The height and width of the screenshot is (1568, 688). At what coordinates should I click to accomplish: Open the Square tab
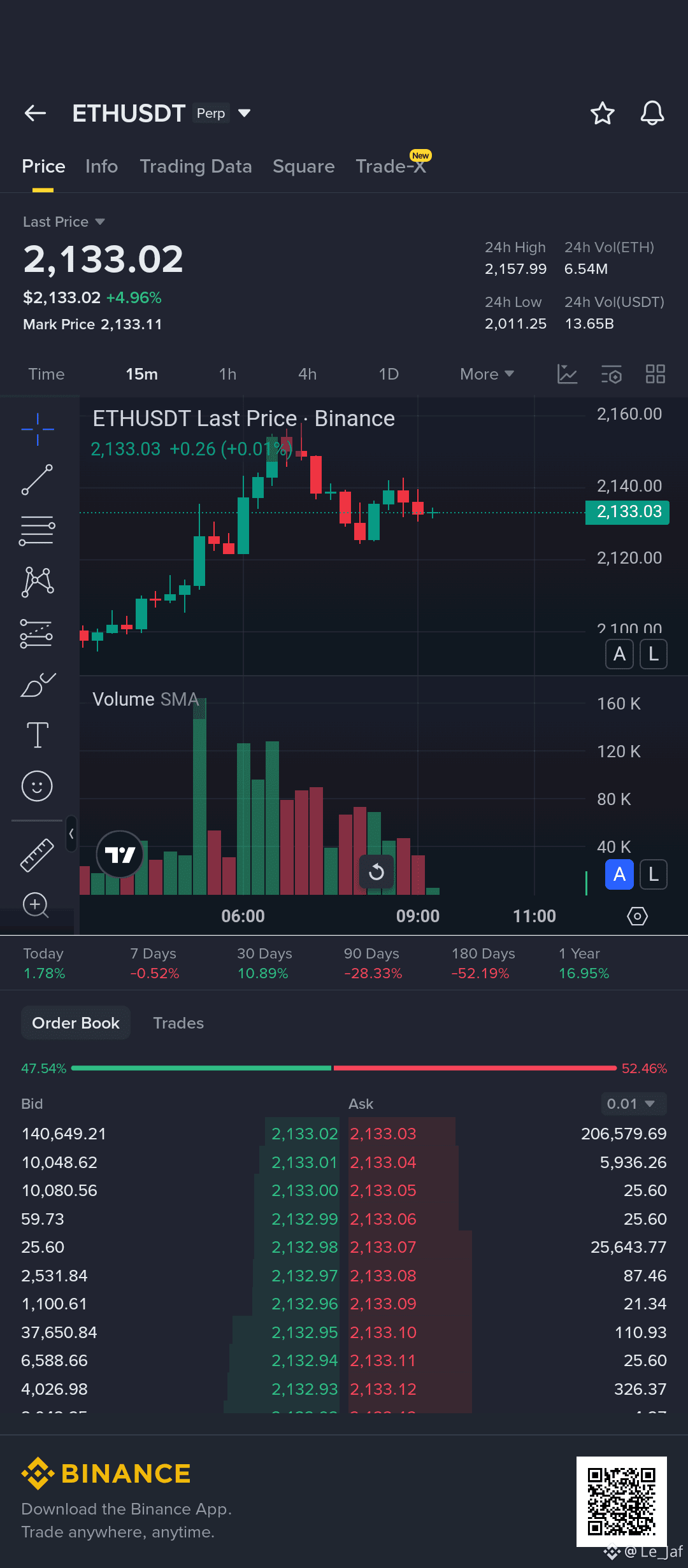303,166
